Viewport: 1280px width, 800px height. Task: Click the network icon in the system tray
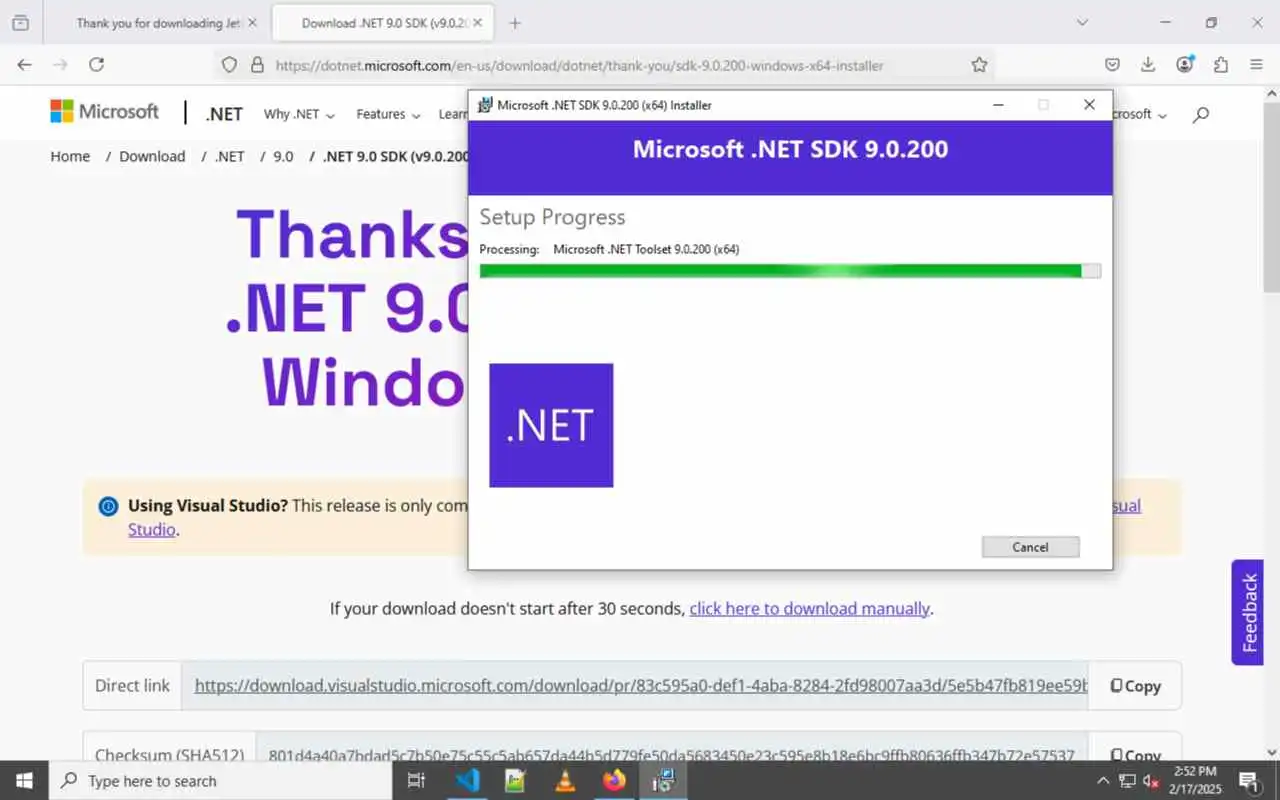(x=1127, y=781)
